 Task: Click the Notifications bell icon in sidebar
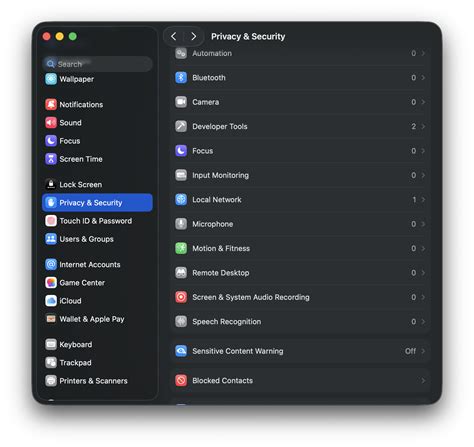[x=51, y=104]
